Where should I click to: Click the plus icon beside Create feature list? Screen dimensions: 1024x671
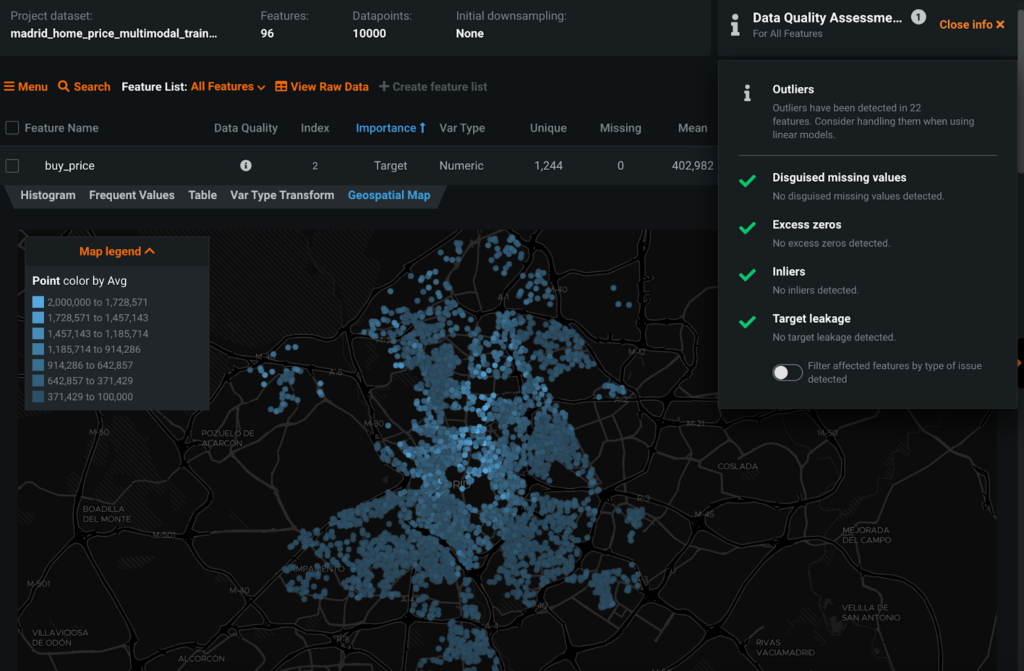click(x=384, y=86)
